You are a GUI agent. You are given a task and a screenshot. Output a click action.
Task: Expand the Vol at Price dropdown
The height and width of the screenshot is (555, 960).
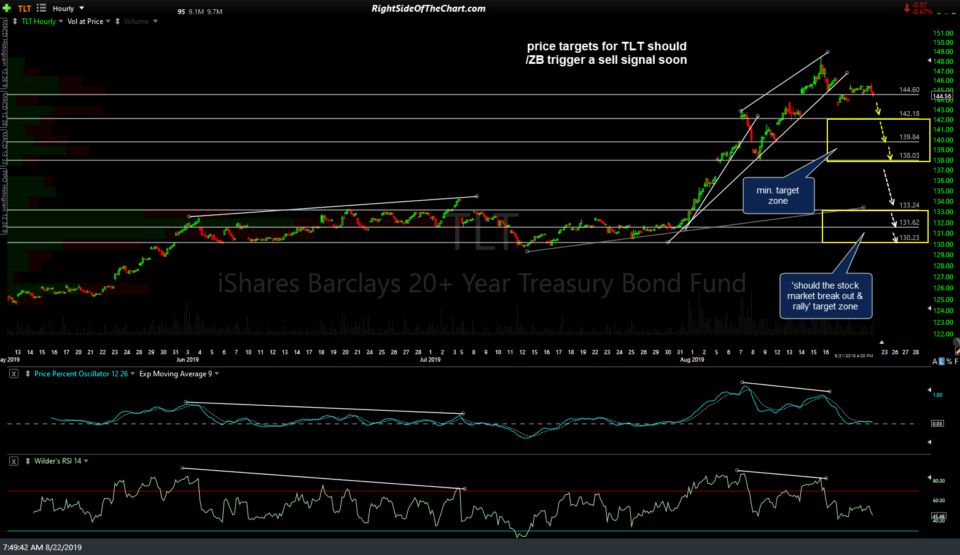click(x=108, y=21)
